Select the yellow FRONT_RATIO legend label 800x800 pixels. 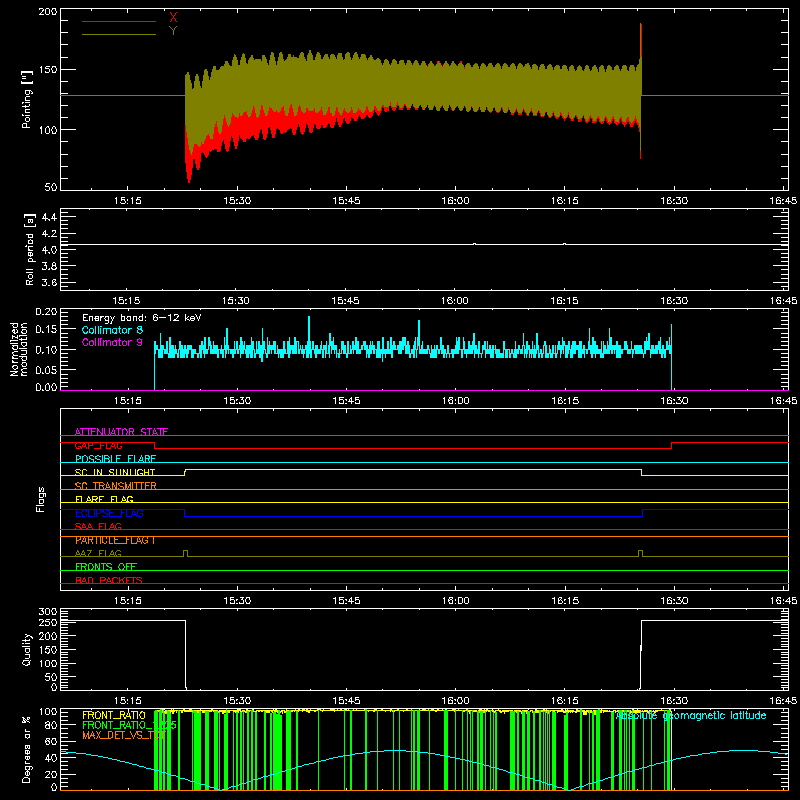[x=114, y=715]
